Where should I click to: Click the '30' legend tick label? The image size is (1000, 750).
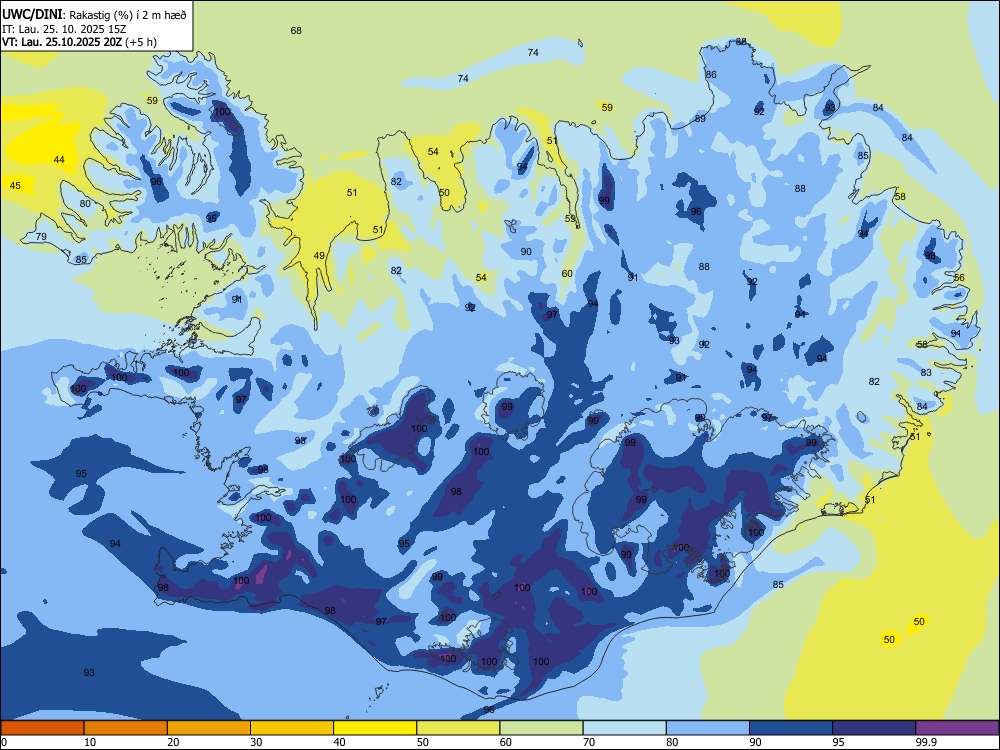coord(256,742)
